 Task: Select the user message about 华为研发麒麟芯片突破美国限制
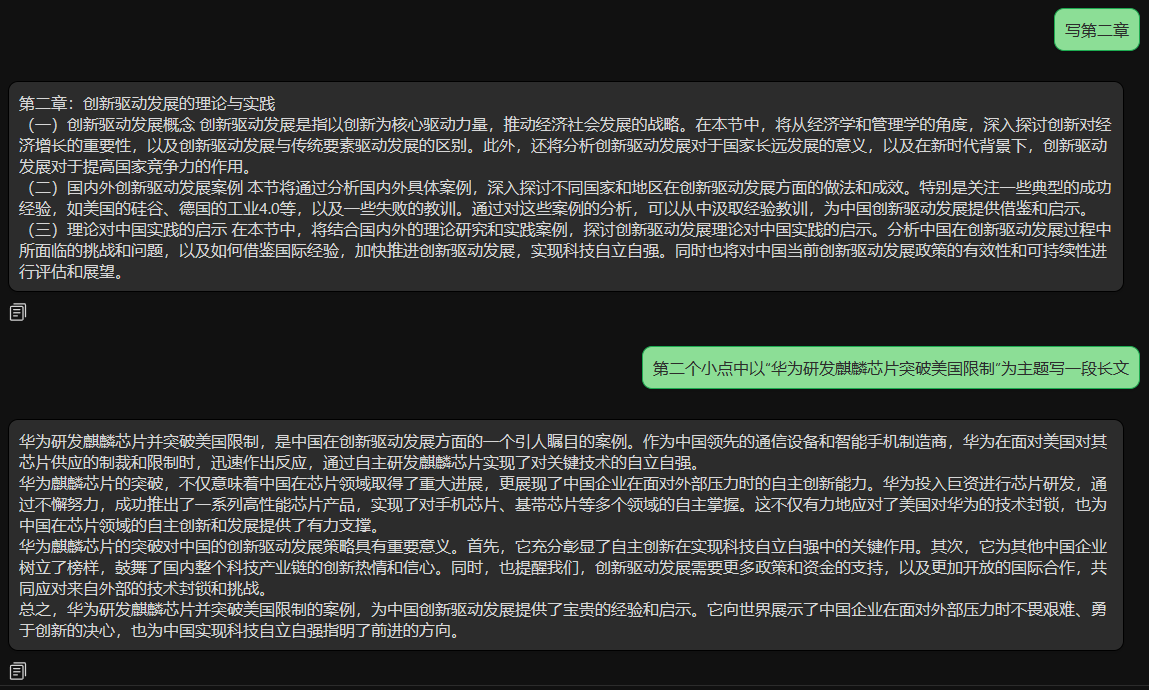(890, 368)
